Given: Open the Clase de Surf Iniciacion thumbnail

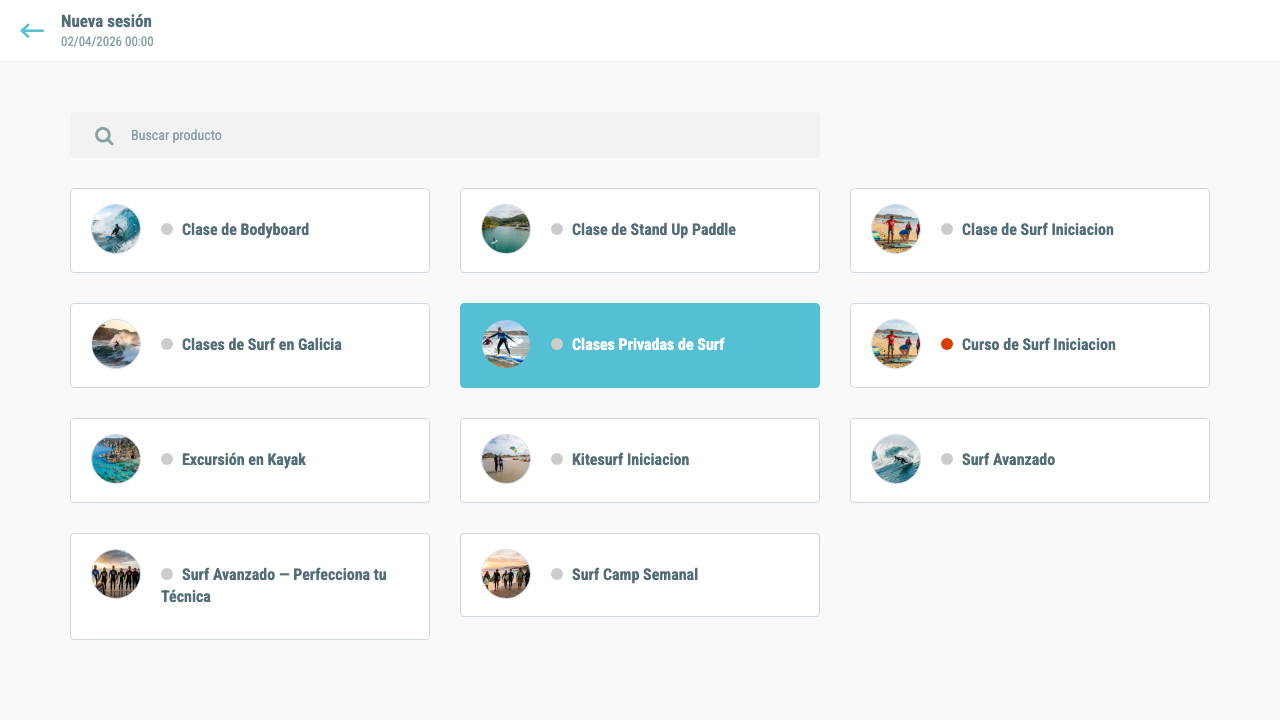Looking at the screenshot, I should coord(896,229).
